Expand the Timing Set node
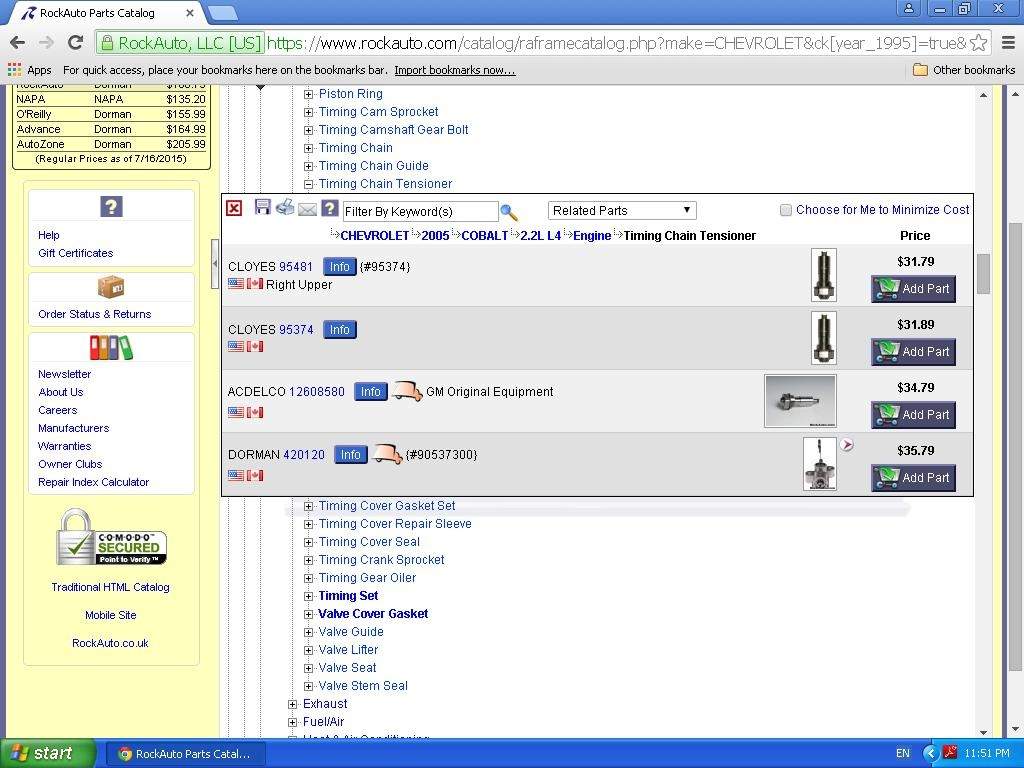The width and height of the screenshot is (1024, 768). [308, 596]
